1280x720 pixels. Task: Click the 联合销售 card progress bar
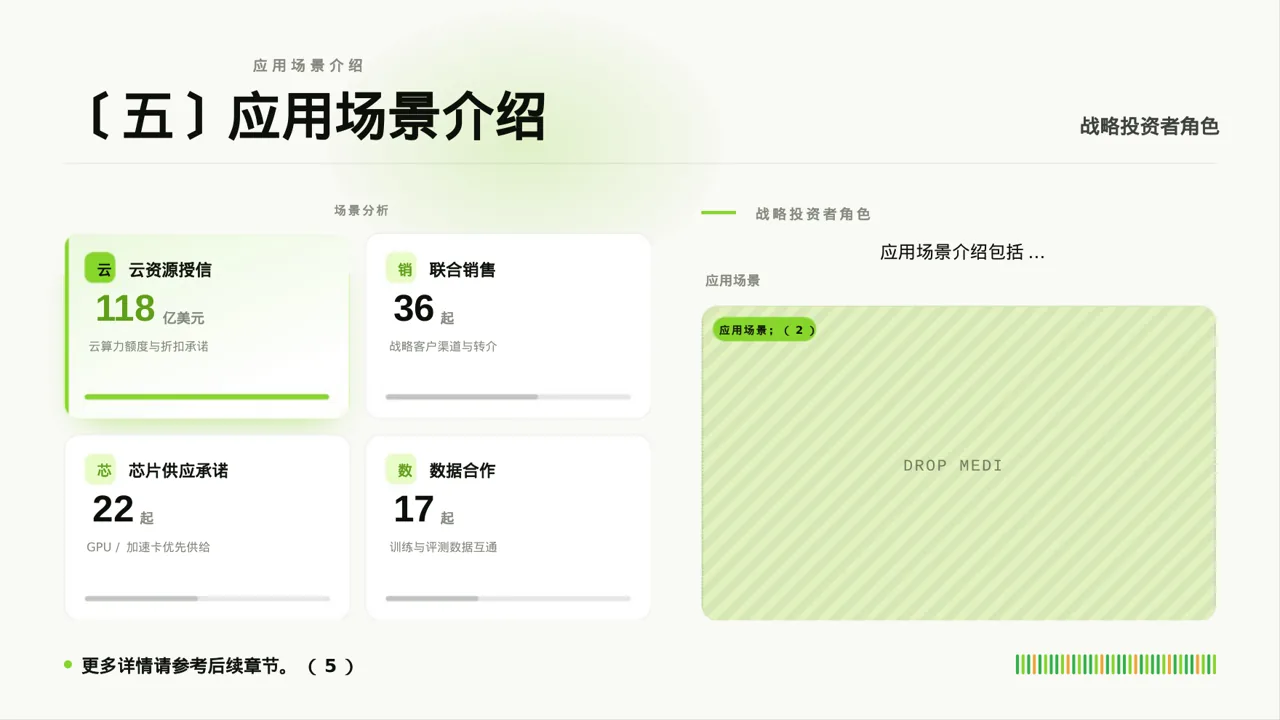tap(508, 397)
